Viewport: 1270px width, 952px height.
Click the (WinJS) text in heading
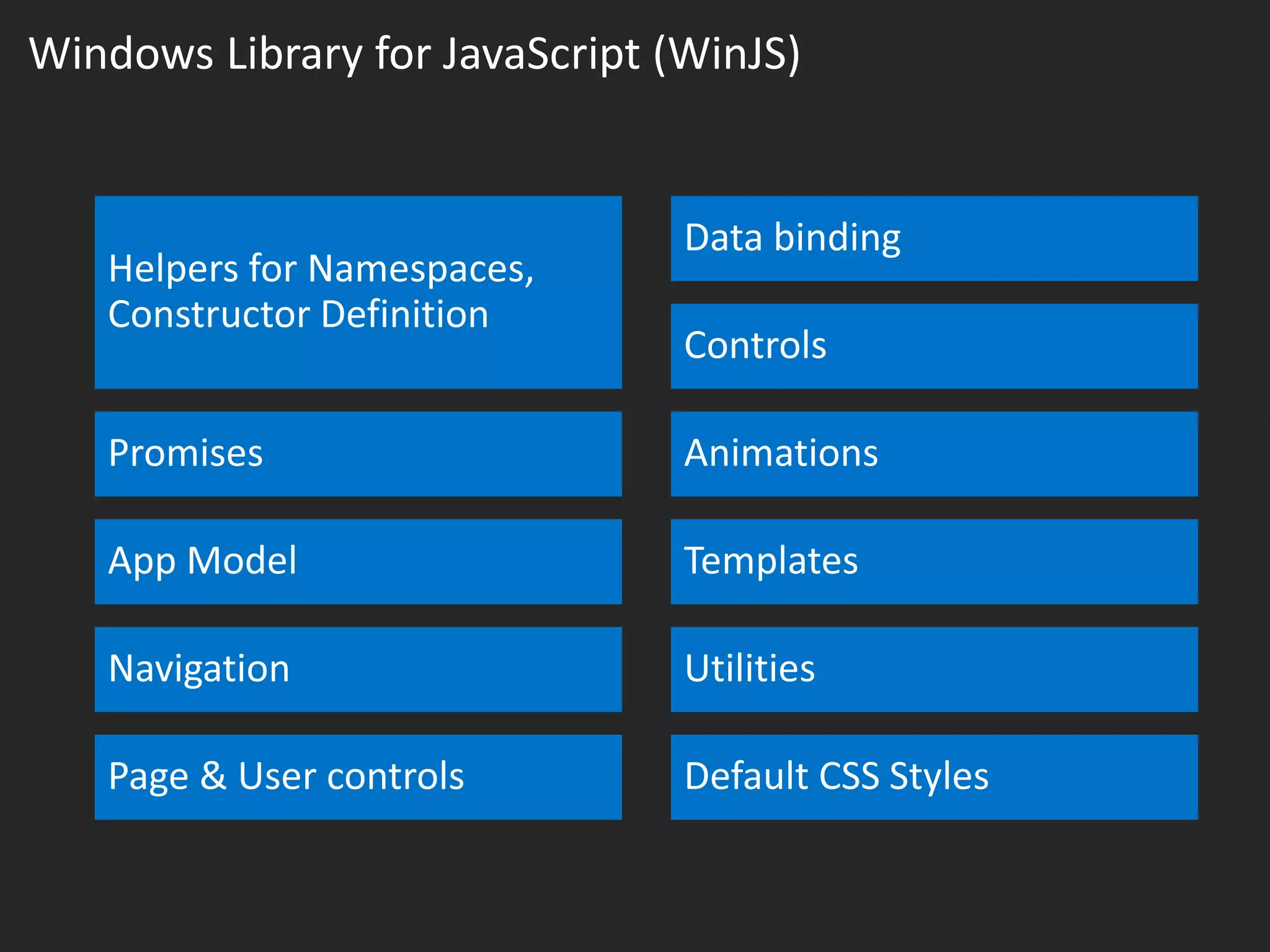click(x=727, y=55)
